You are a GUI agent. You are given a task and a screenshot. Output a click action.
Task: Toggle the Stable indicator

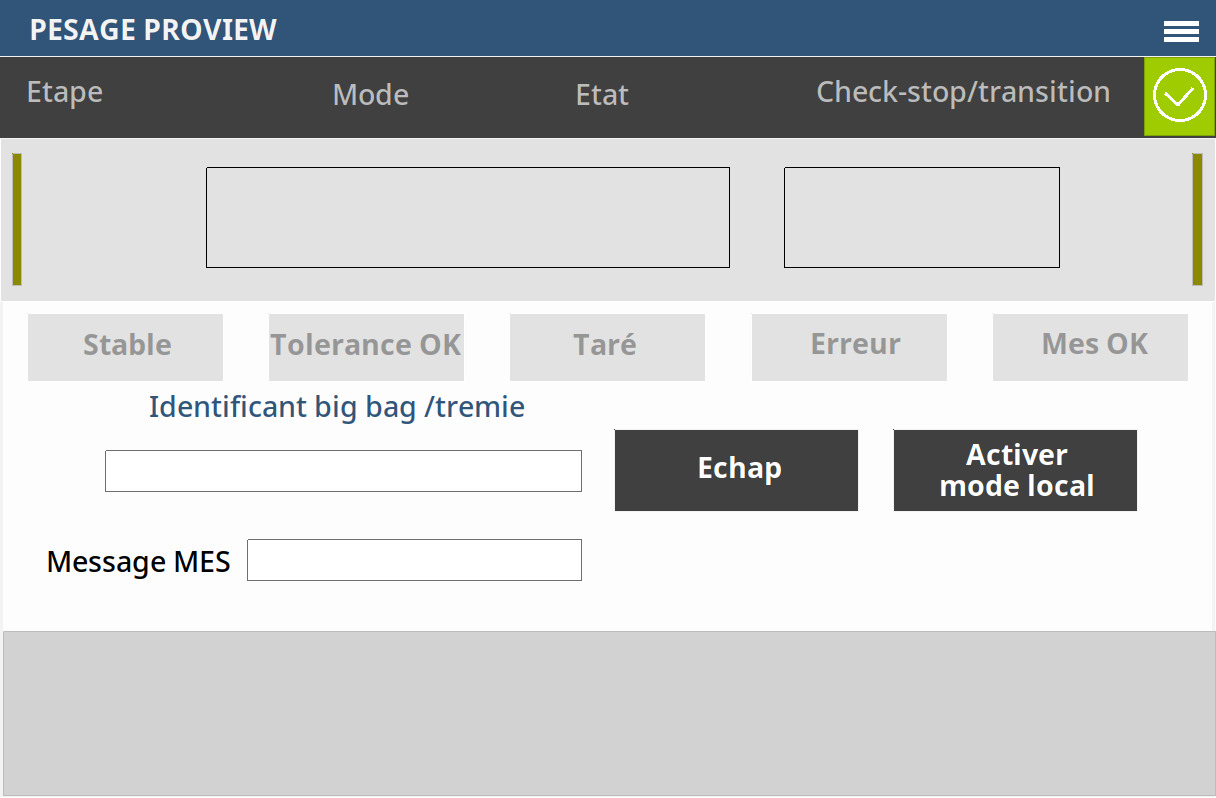(125, 346)
